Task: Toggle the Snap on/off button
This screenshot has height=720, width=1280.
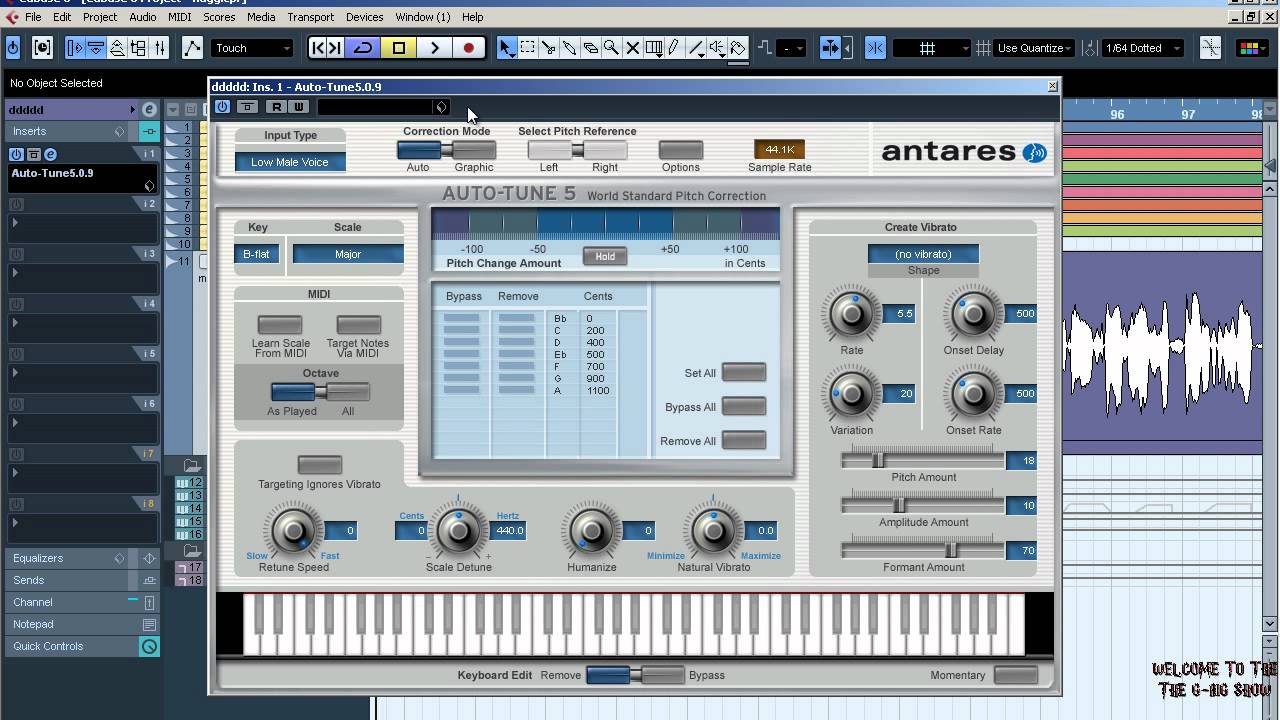Action: pos(875,47)
